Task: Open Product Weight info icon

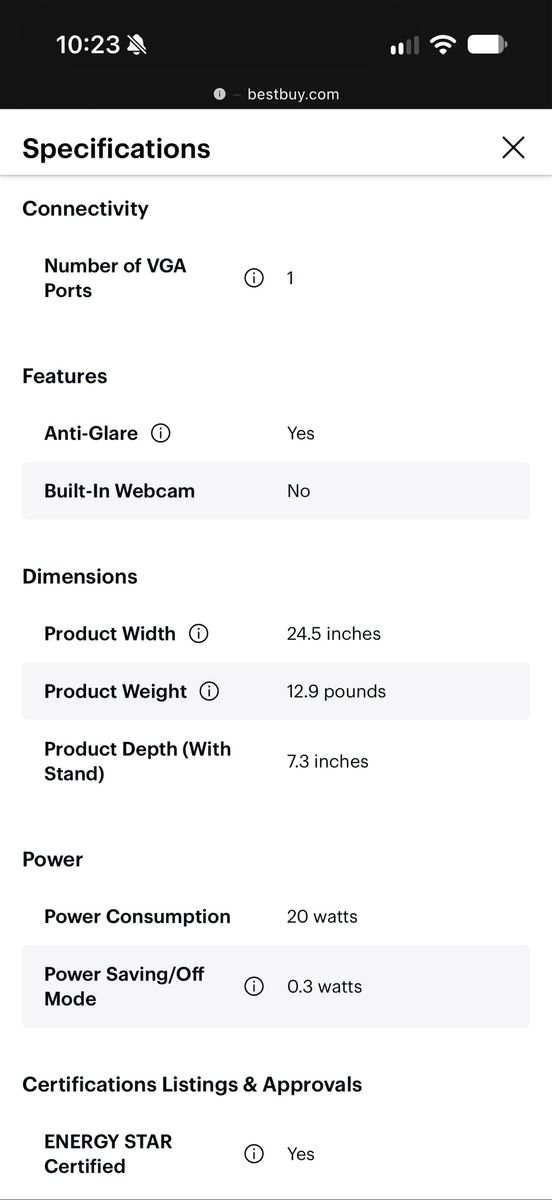Action: point(209,691)
